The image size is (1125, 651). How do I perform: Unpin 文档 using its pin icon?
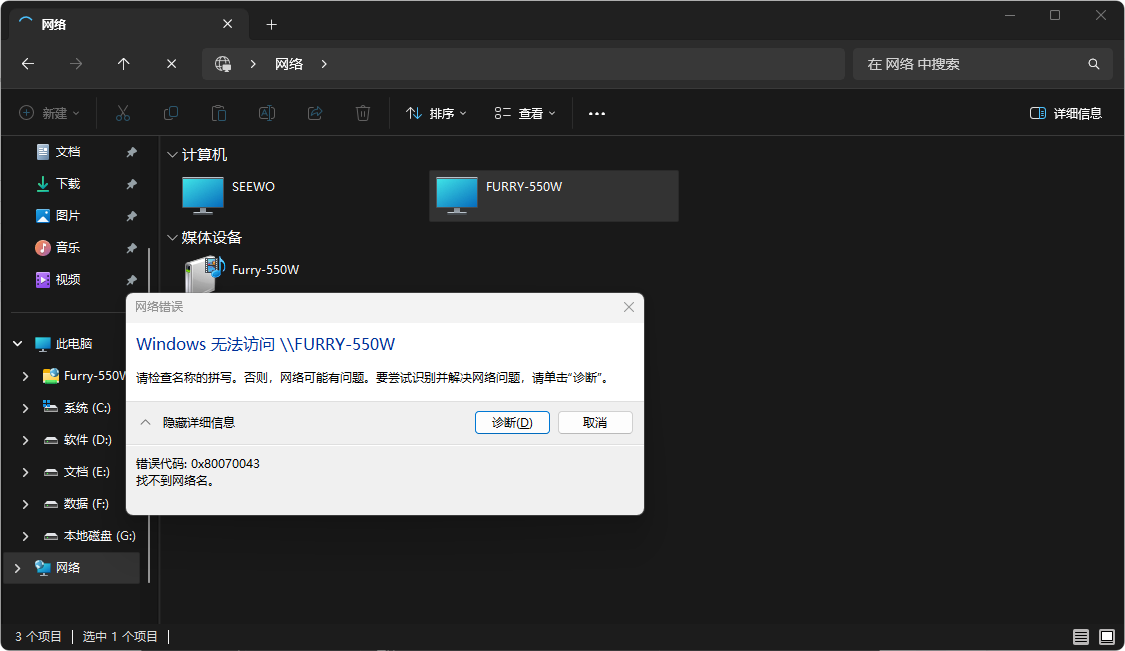click(x=131, y=152)
